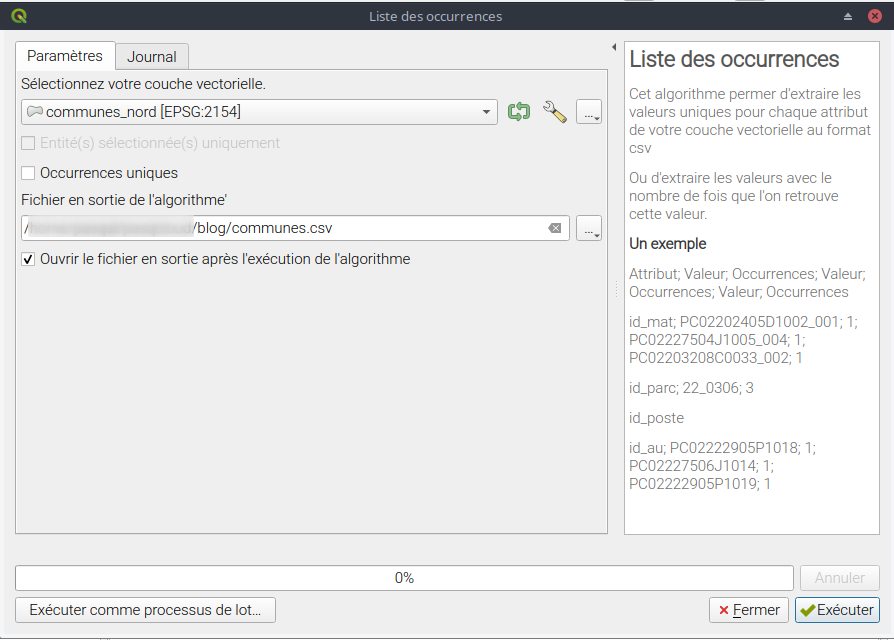Click the green iterate-over-features icon

pyautogui.click(x=518, y=112)
